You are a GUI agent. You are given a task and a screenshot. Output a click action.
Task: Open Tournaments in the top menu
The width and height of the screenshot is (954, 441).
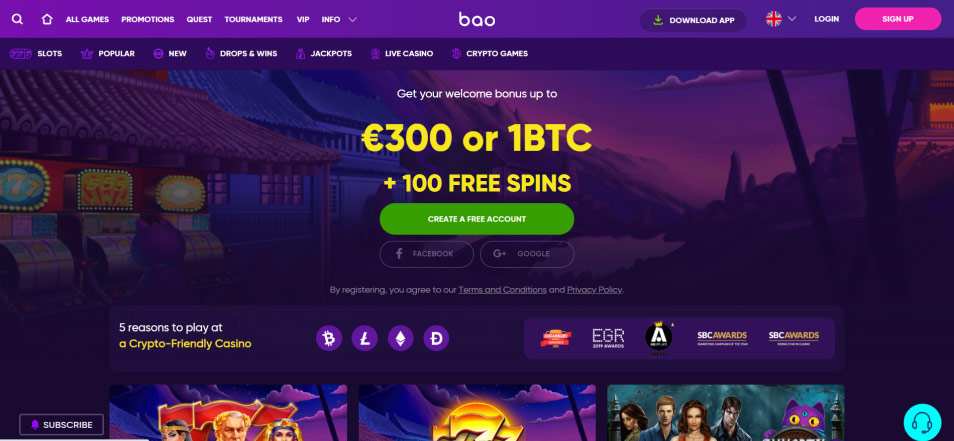[253, 19]
